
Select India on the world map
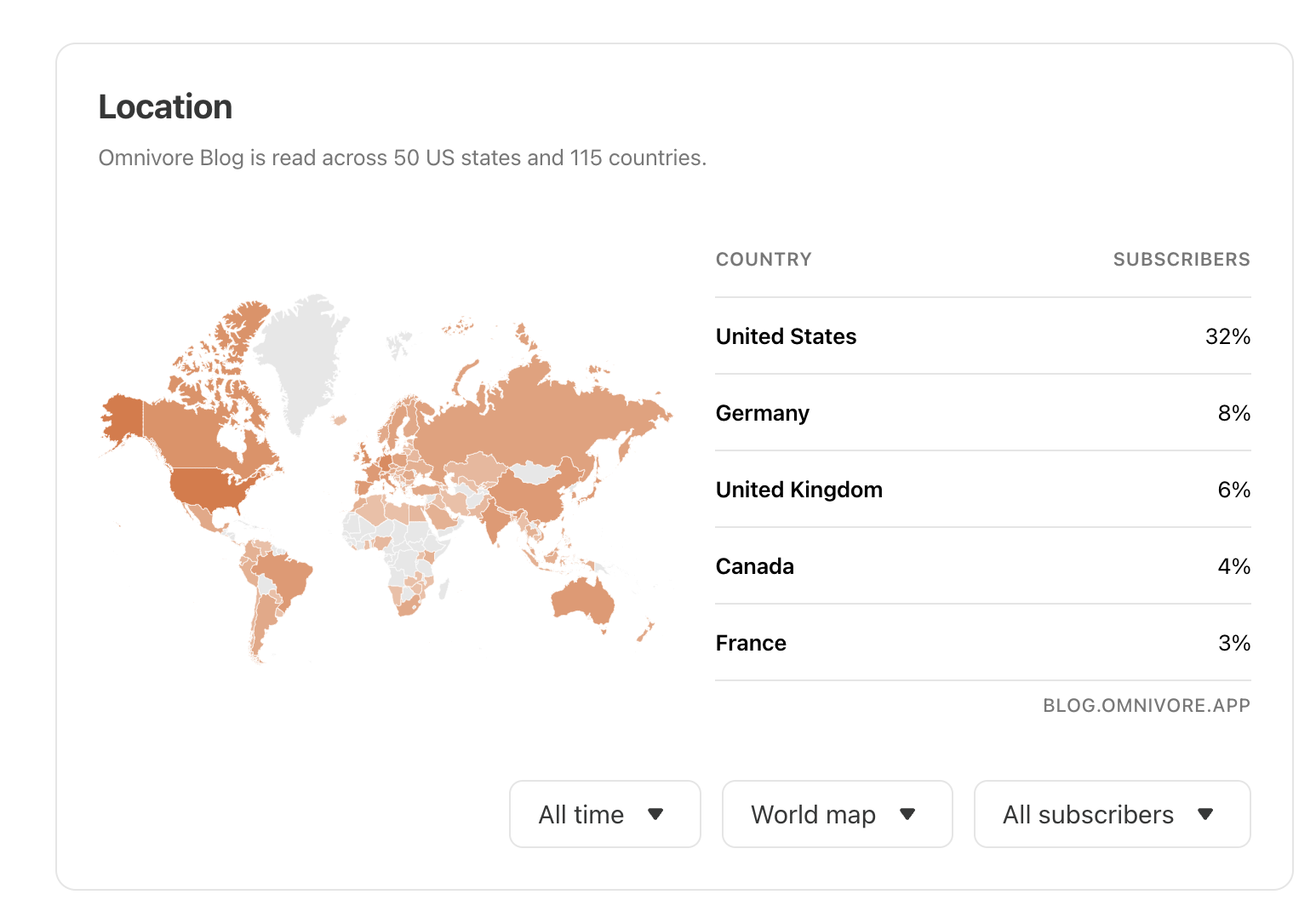pyautogui.click(x=493, y=519)
